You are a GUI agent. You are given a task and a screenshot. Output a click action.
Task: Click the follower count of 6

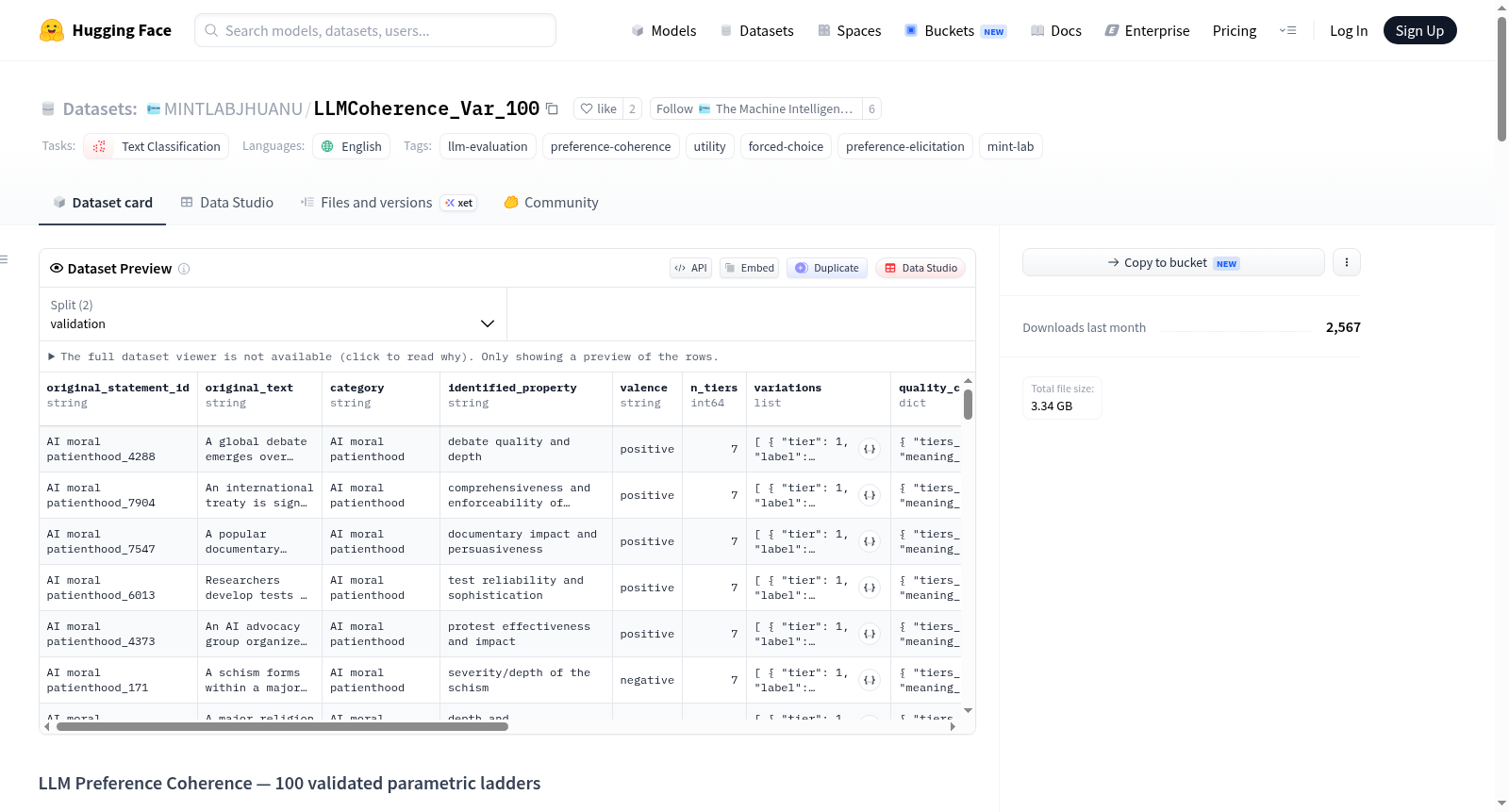pos(871,109)
